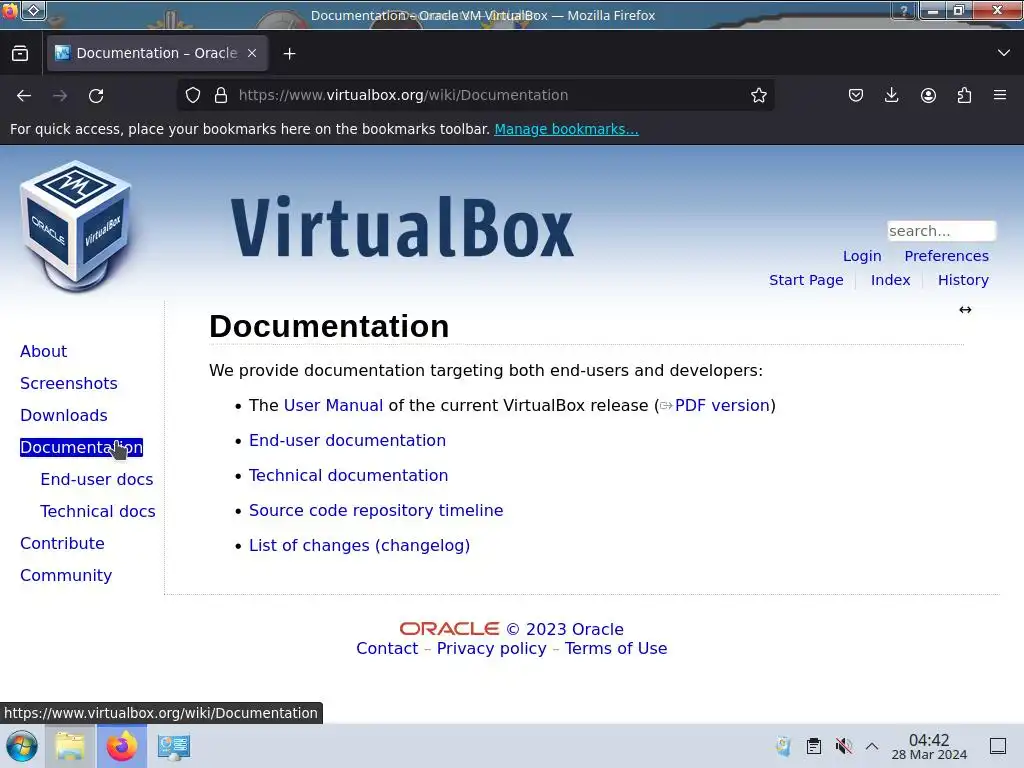Open Technical docs in sidebar

tap(98, 511)
